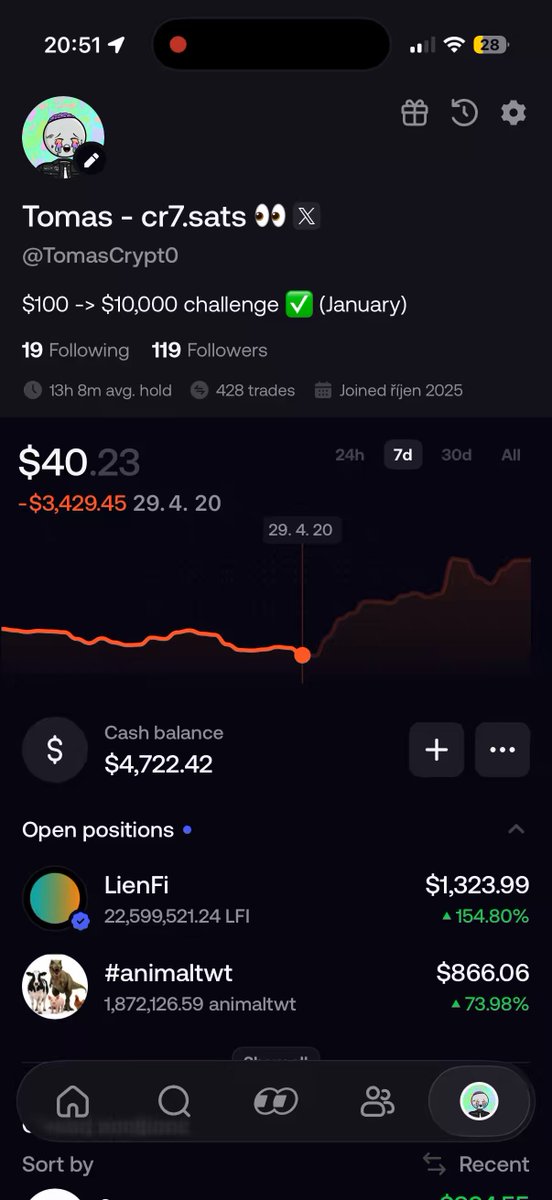Select the 30d chart range
Image resolution: width=552 pixels, height=1200 pixels.
pos(456,455)
